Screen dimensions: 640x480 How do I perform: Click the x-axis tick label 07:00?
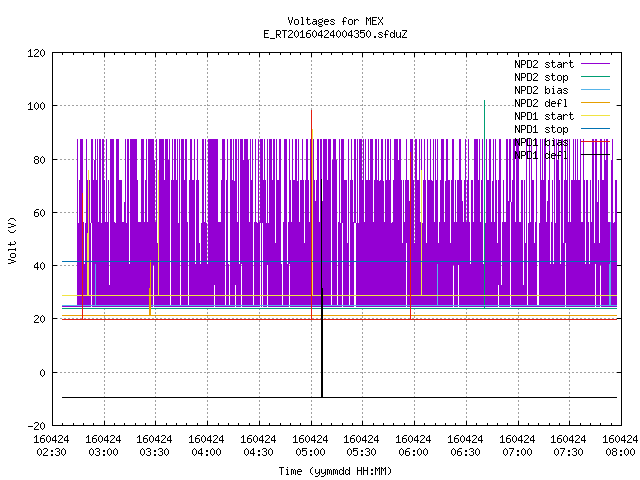click(x=517, y=452)
